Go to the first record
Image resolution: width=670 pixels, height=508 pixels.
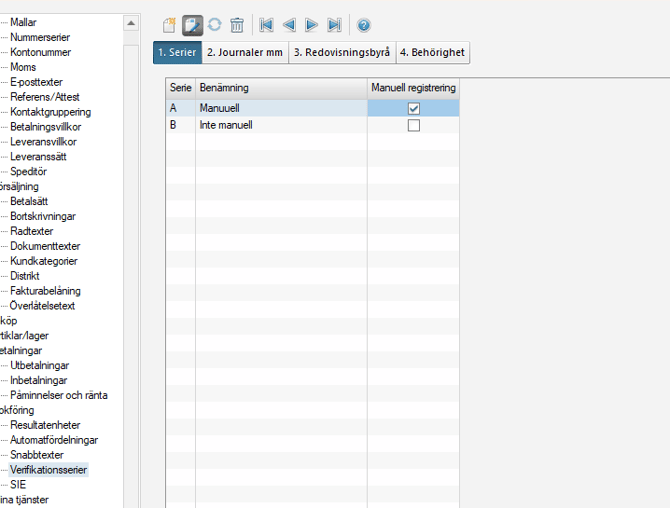pyautogui.click(x=266, y=25)
